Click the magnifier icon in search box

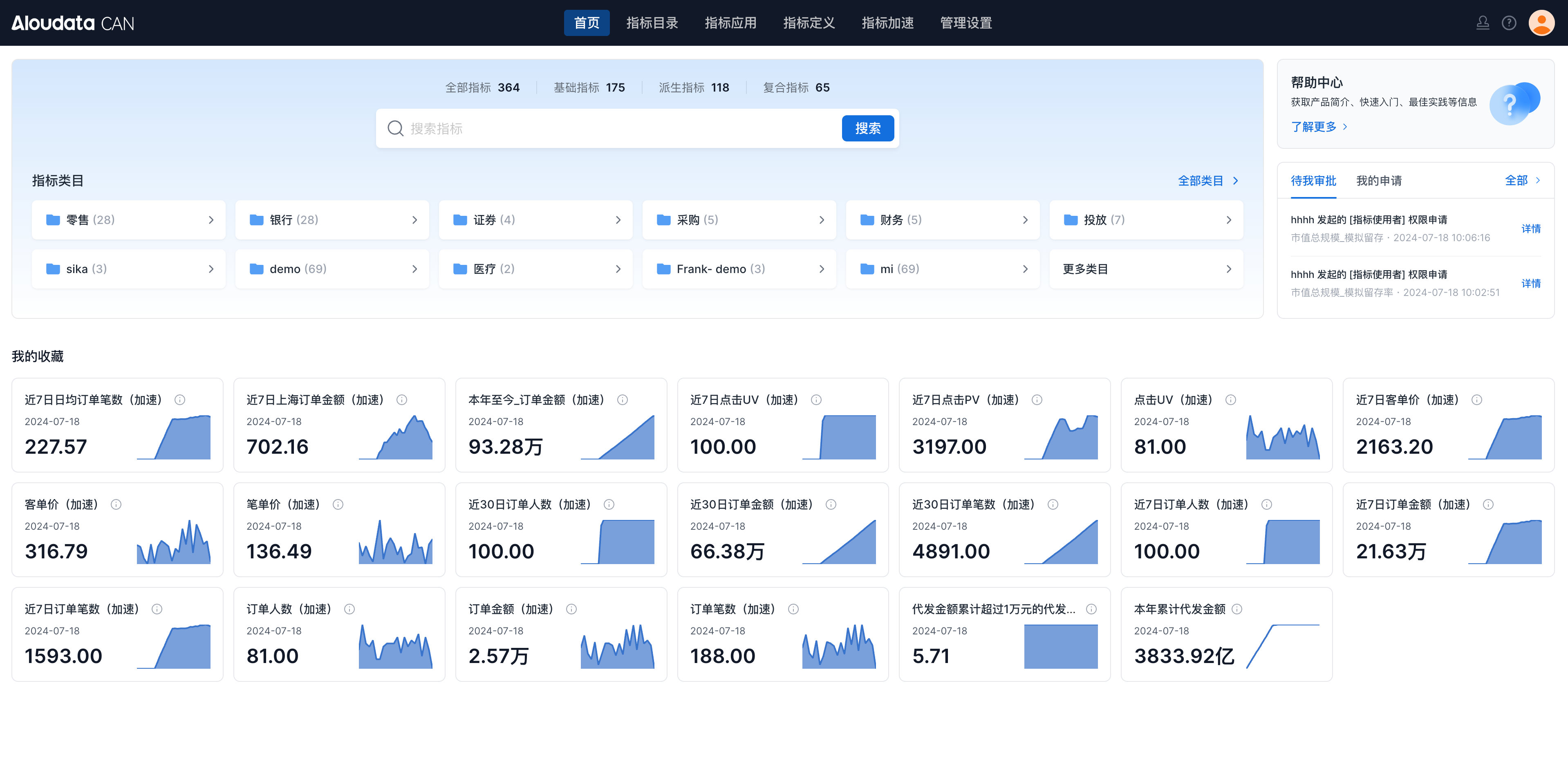tap(396, 128)
